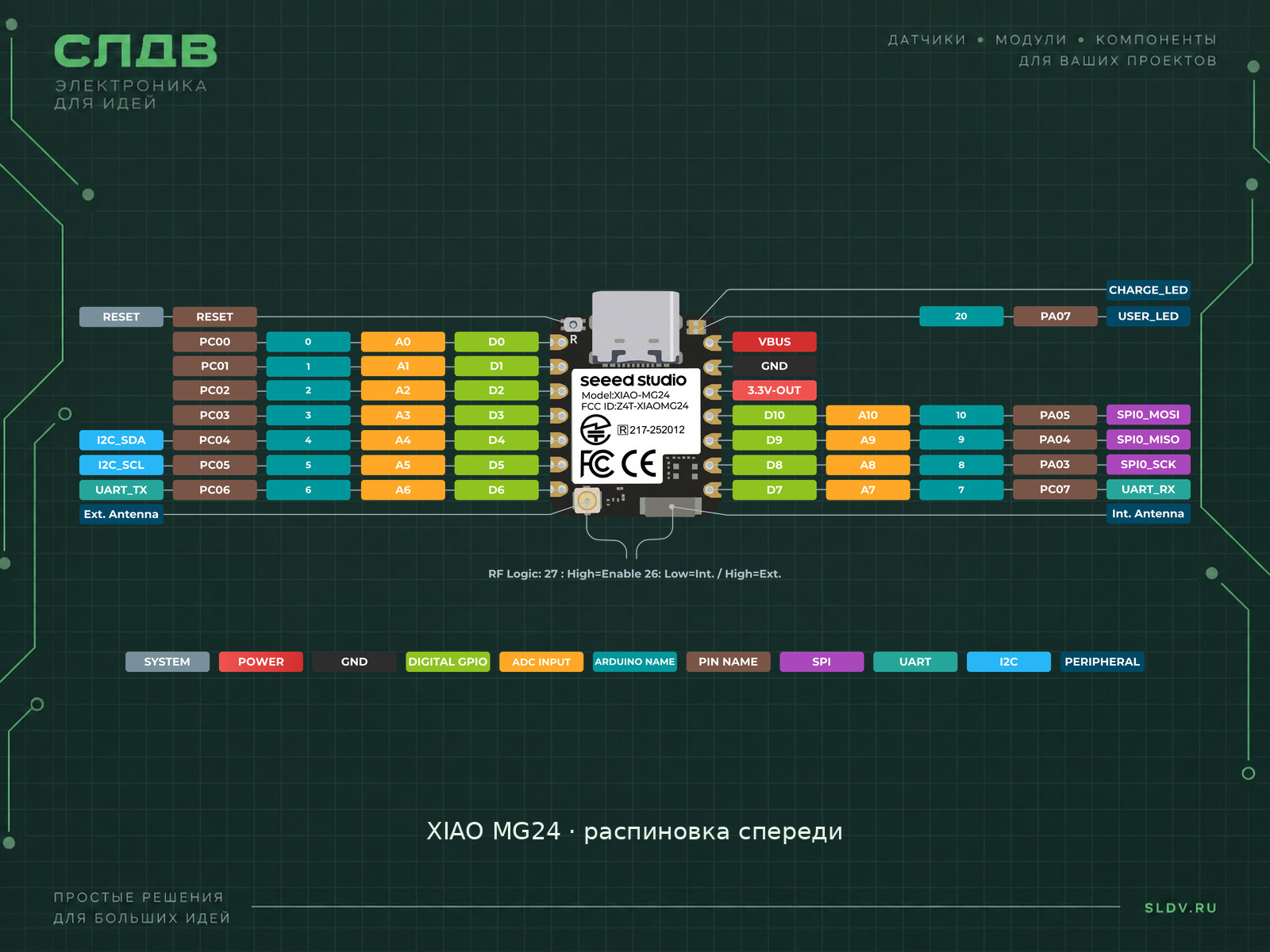Image resolution: width=1270 pixels, height=952 pixels.
Task: Click the FC certification mark
Action: coord(597,463)
